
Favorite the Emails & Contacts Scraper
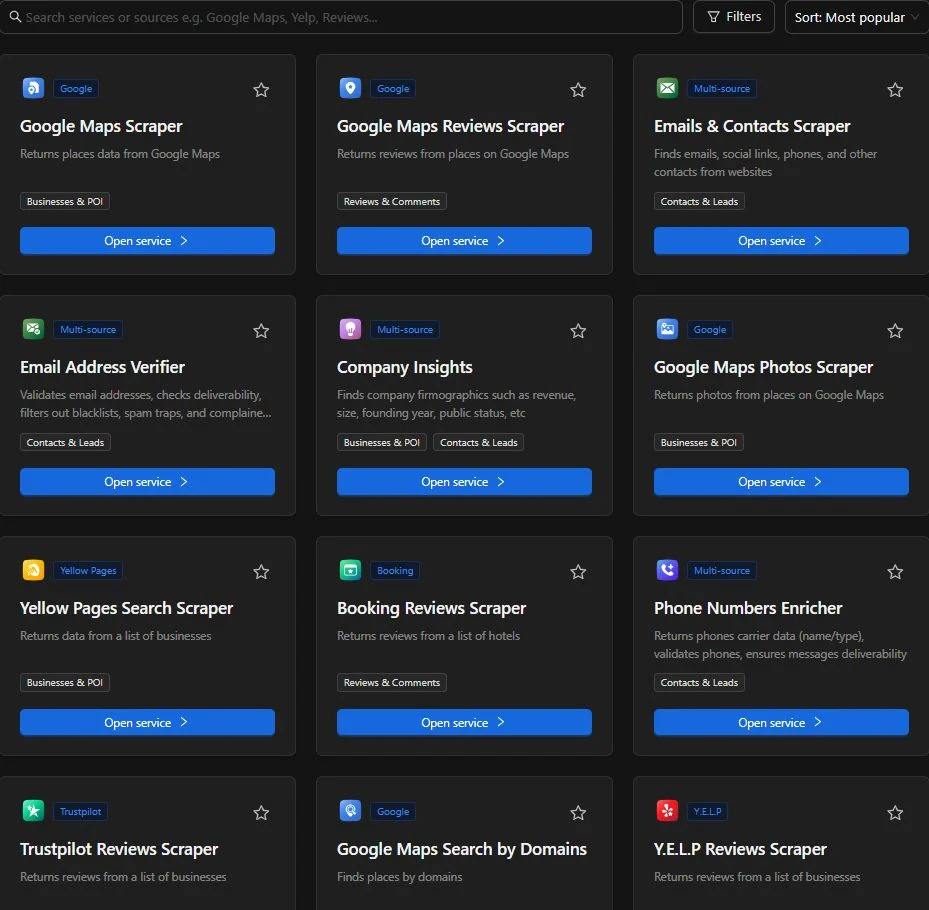[x=895, y=89]
